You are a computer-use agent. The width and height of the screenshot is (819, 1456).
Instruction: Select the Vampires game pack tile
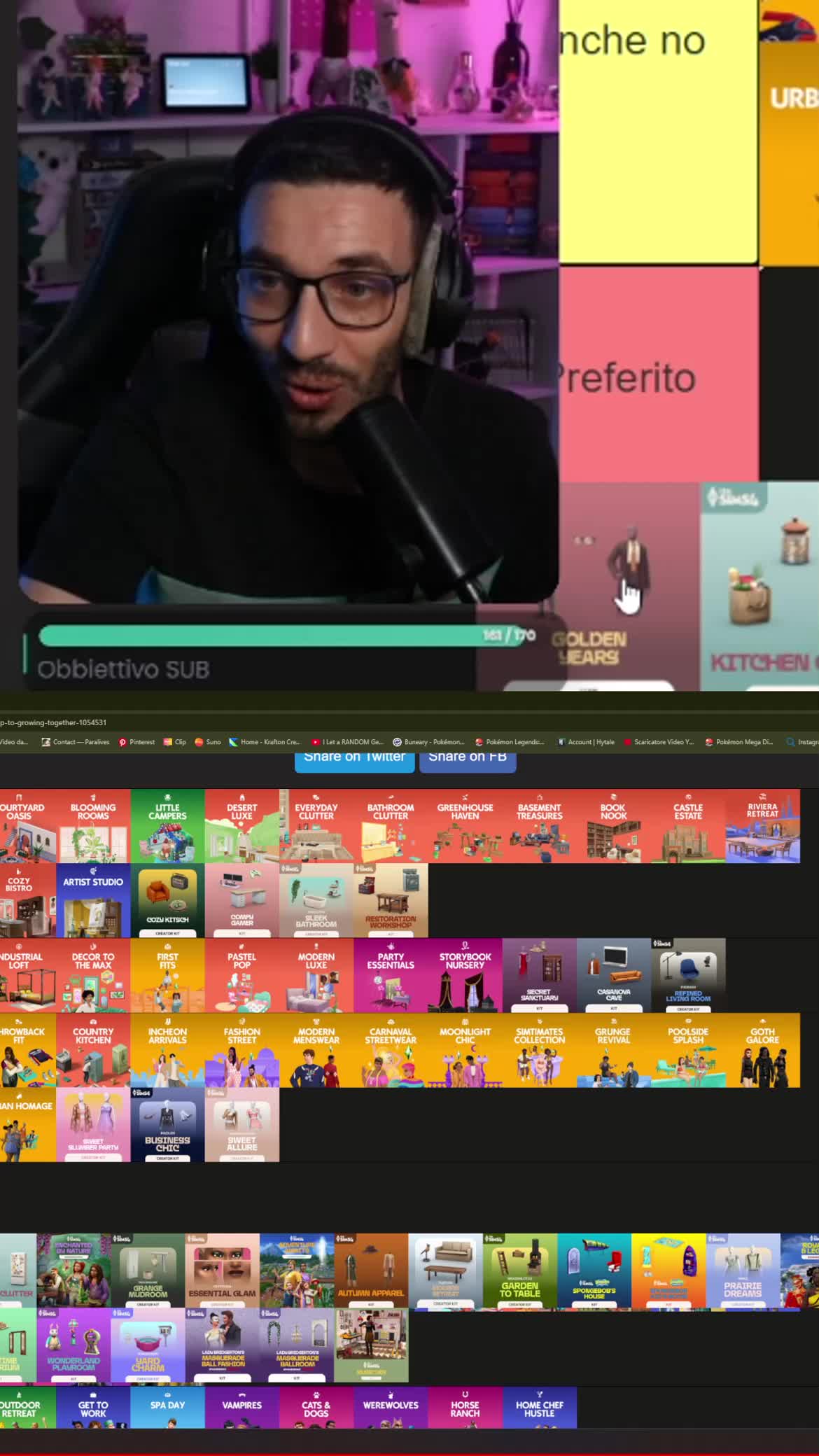pyautogui.click(x=241, y=1407)
